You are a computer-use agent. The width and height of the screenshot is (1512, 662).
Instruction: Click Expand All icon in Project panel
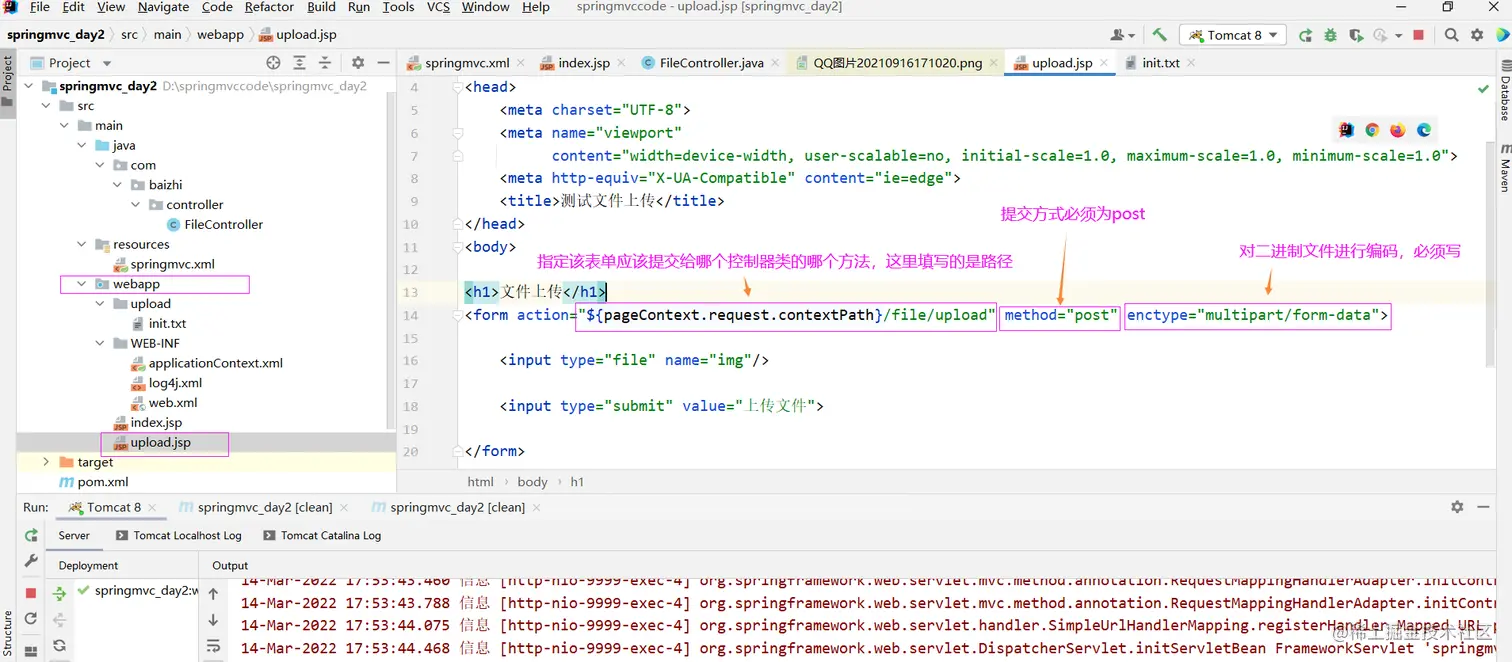coord(299,62)
